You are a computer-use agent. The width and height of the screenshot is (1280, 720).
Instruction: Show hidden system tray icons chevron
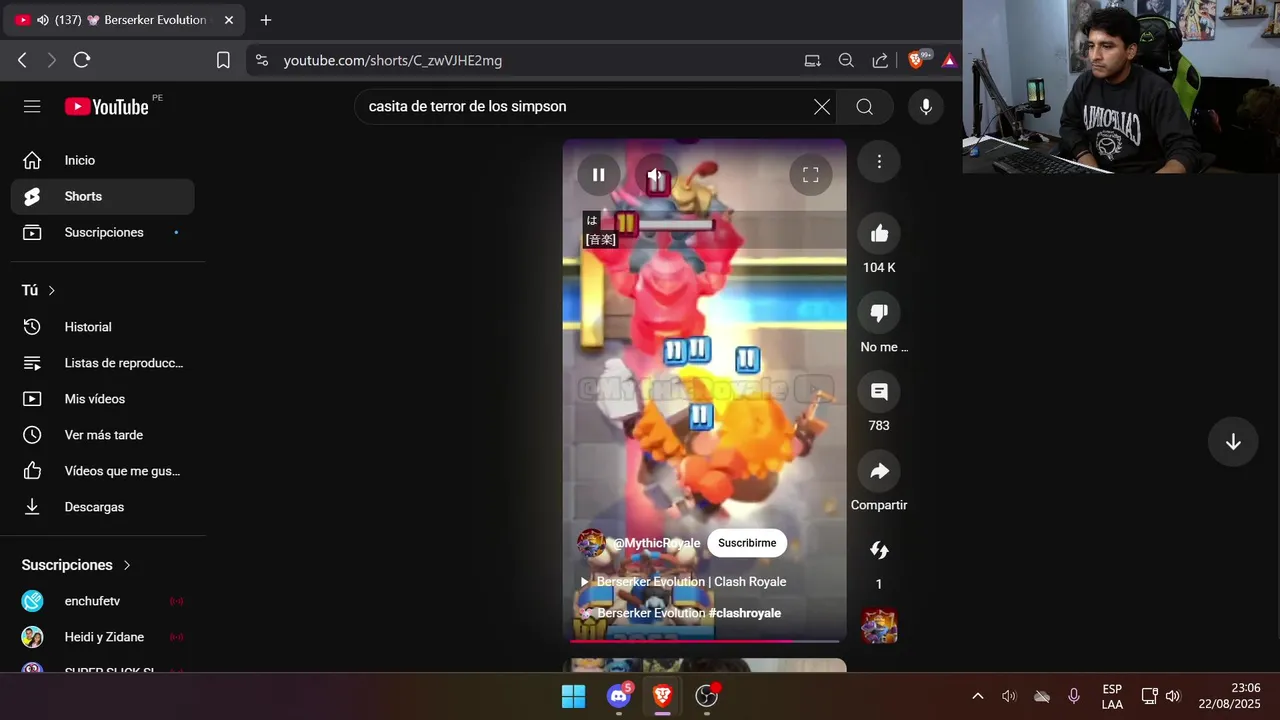977,696
